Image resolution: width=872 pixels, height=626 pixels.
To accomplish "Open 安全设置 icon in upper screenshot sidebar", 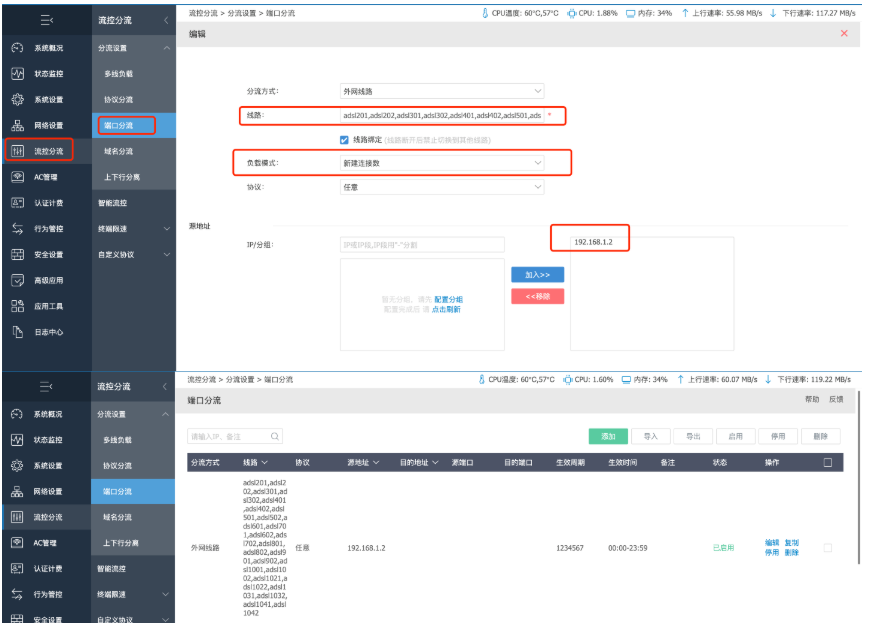I will [18, 255].
